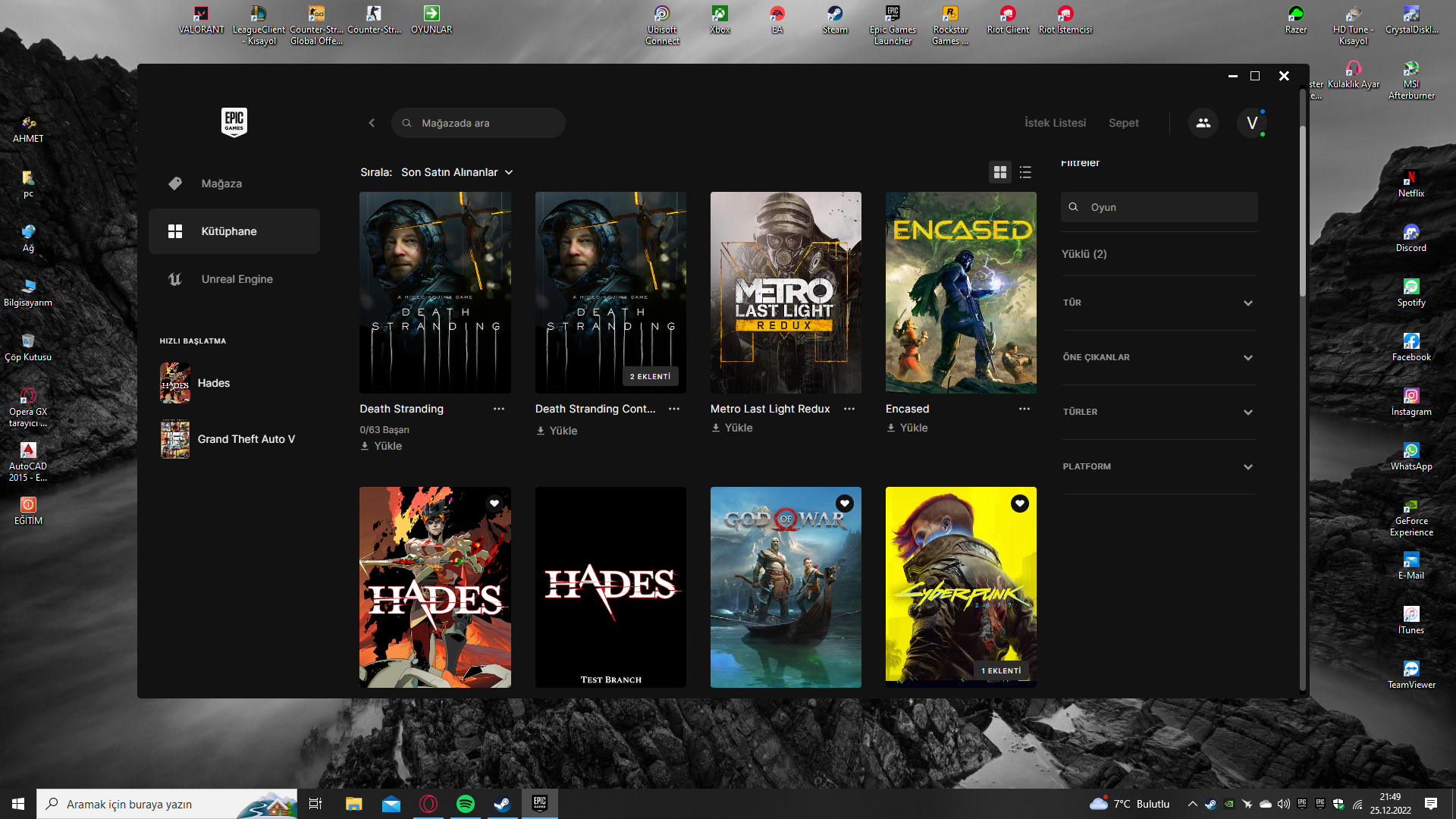Open the Çöp Kutusu recycle bin
Viewport: 1456px width, 819px height.
28,347
